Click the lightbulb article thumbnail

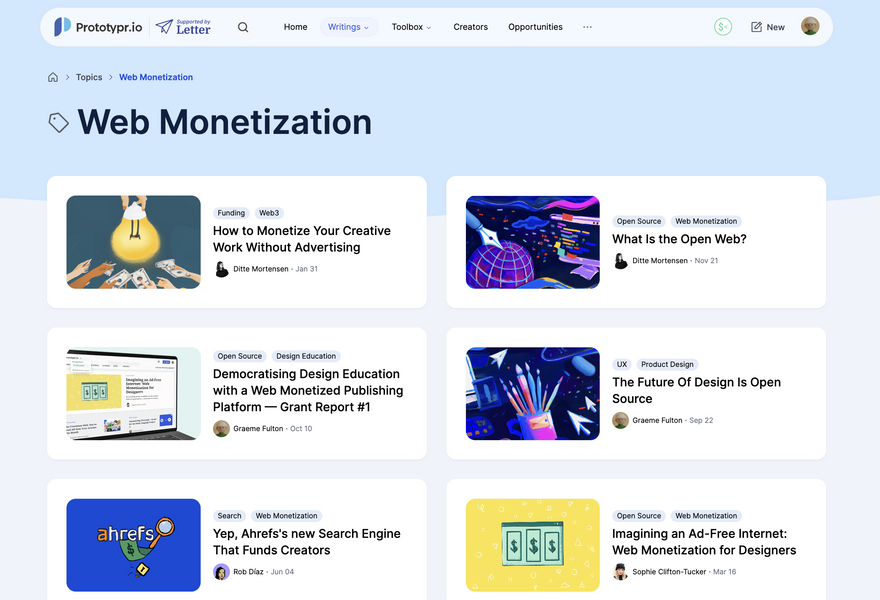tap(133, 242)
